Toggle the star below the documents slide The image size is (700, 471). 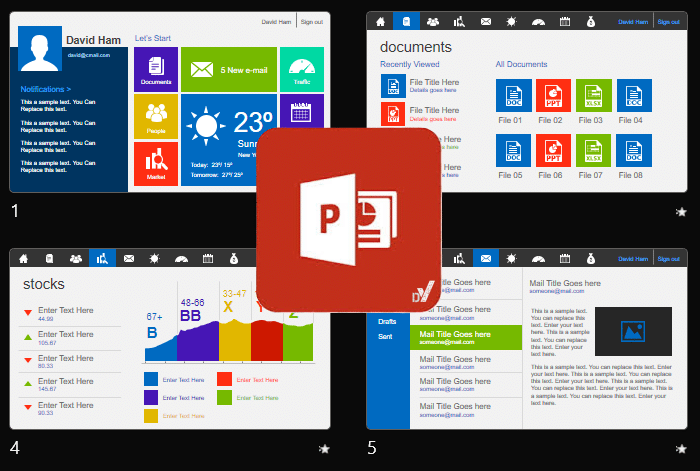click(681, 212)
